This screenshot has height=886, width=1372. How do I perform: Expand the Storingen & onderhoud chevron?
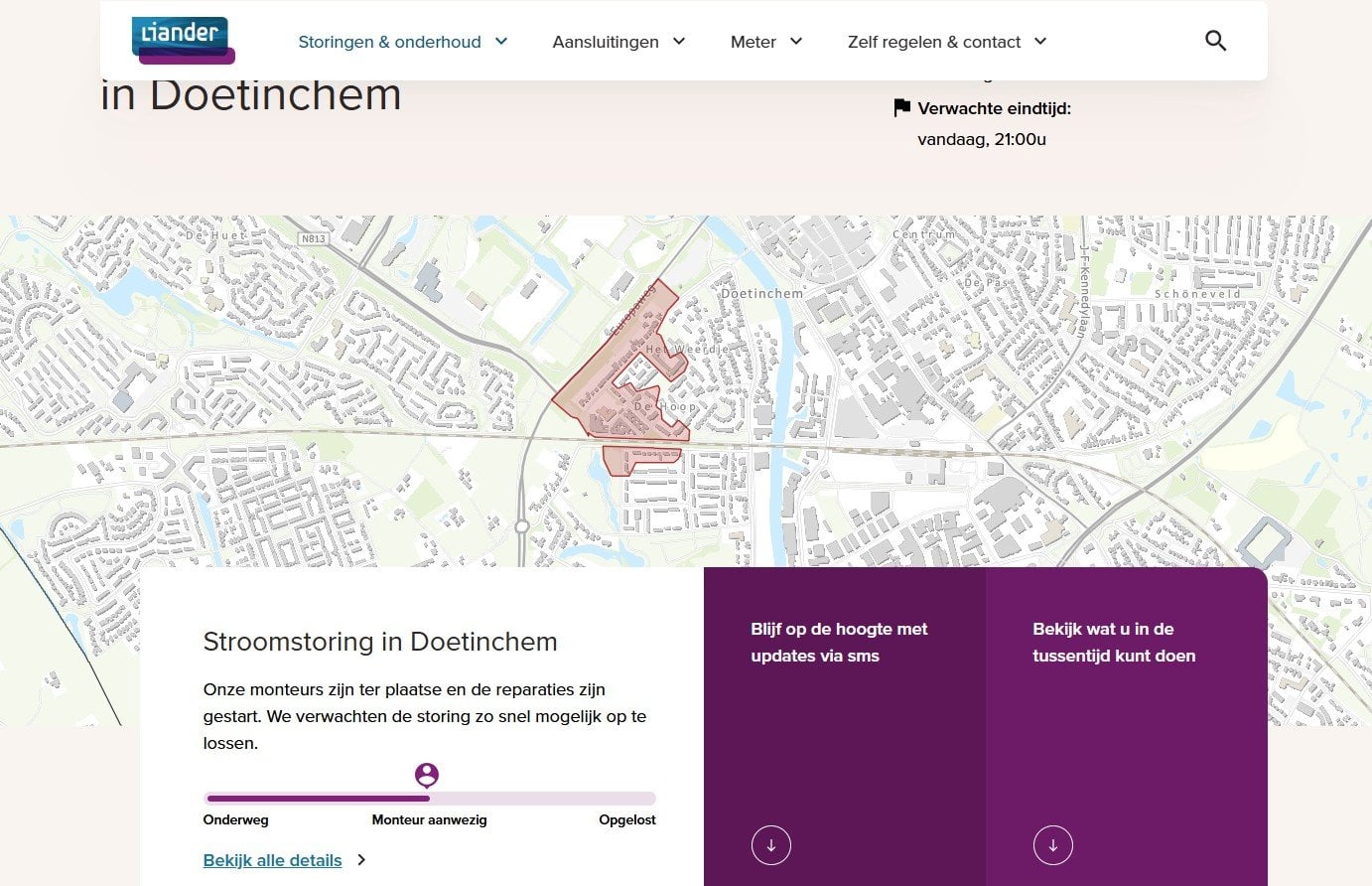[x=501, y=41]
